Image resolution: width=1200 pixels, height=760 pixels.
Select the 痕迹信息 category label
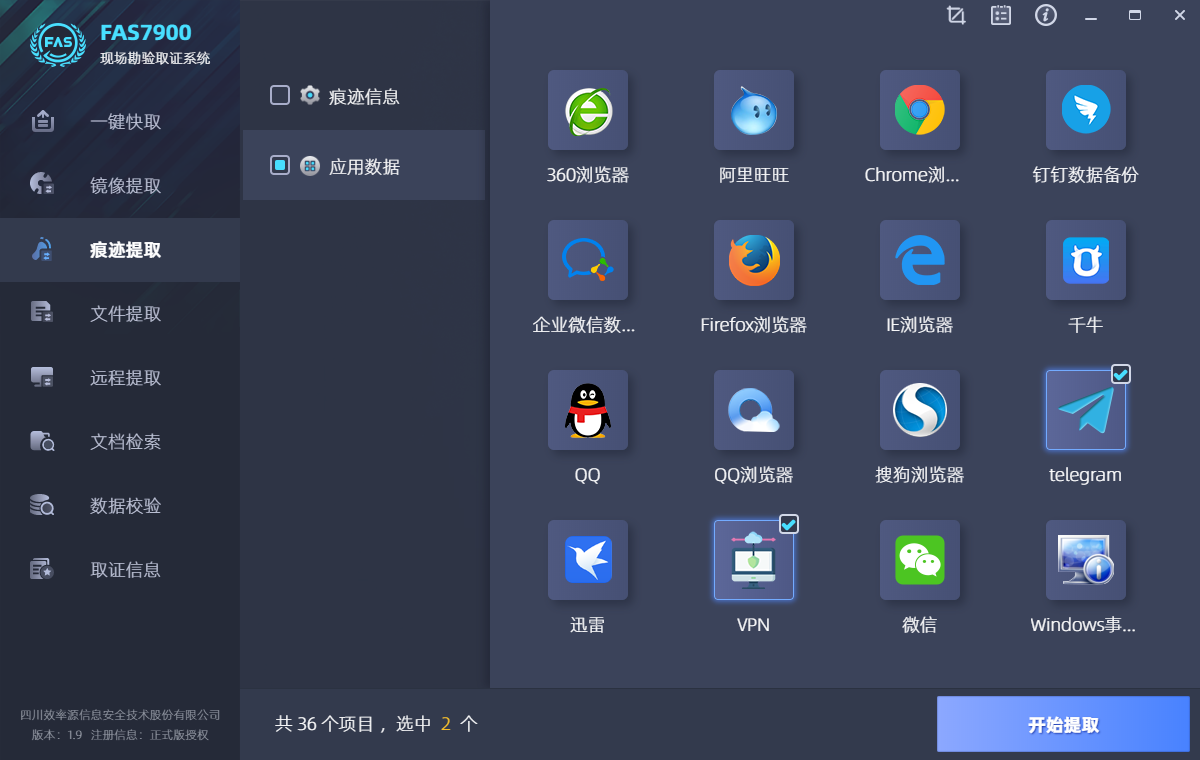pyautogui.click(x=364, y=97)
